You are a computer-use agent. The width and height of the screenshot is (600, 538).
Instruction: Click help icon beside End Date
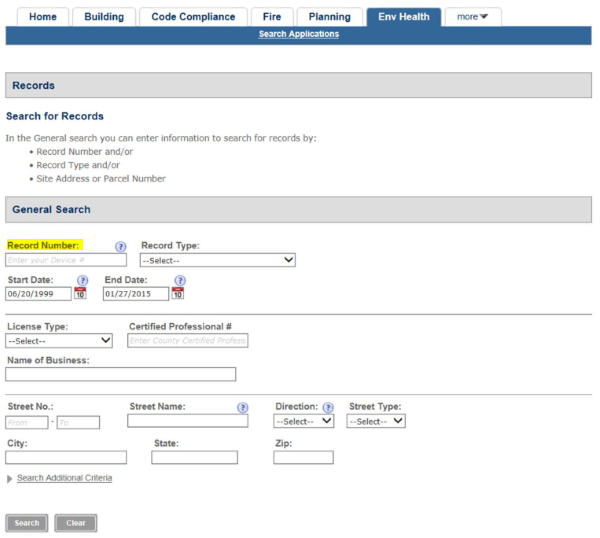(180, 281)
